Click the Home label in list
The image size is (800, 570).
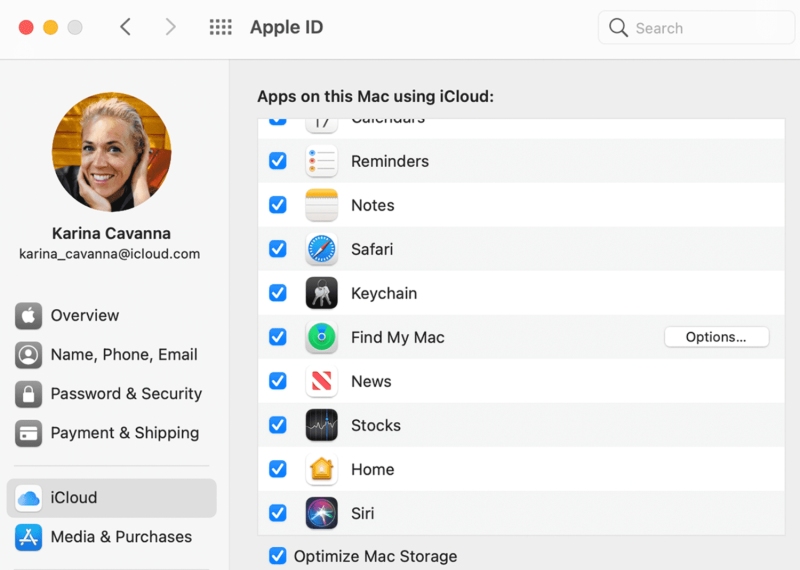click(x=372, y=469)
